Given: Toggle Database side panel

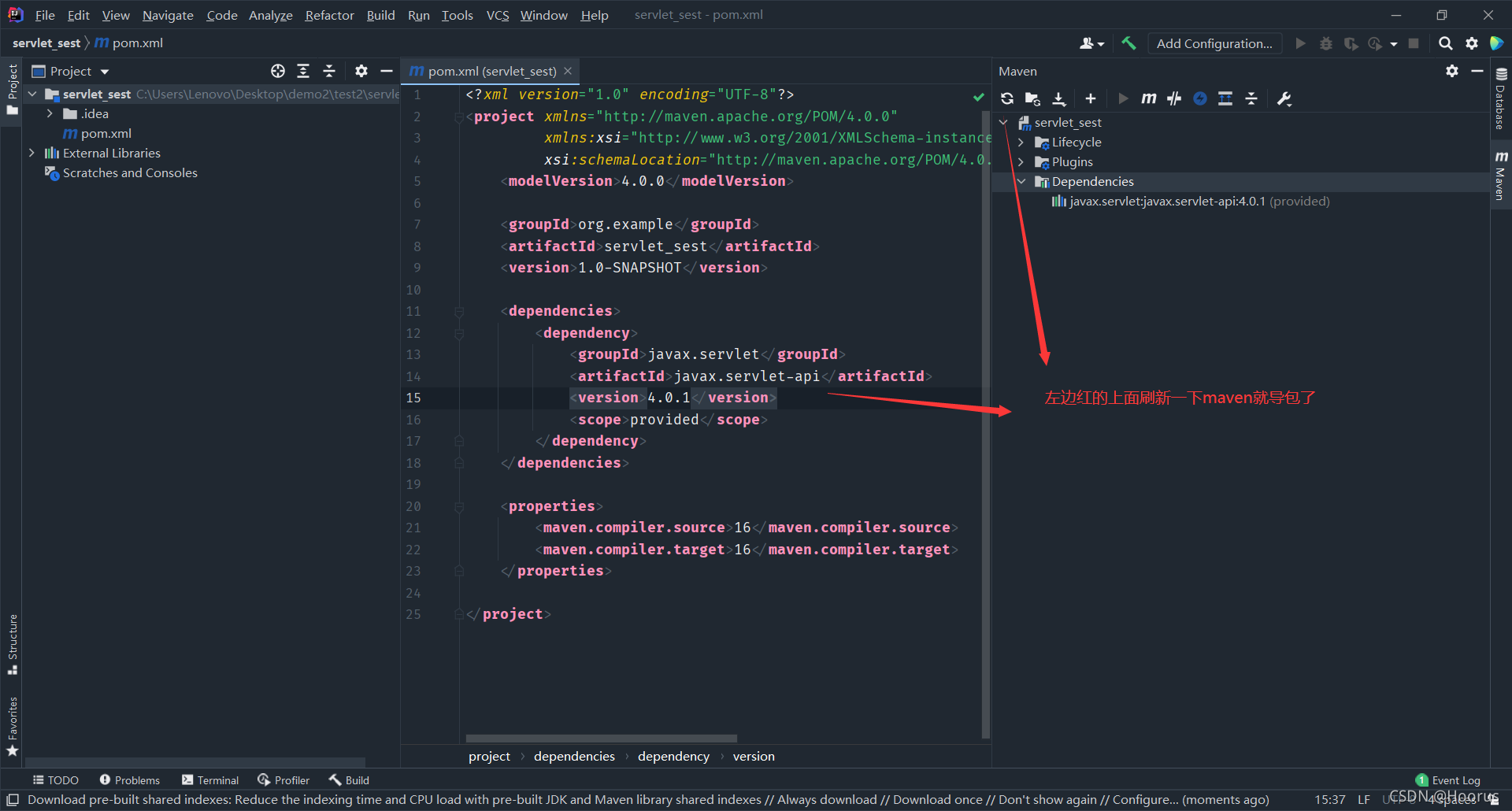Looking at the screenshot, I should point(1501,98).
